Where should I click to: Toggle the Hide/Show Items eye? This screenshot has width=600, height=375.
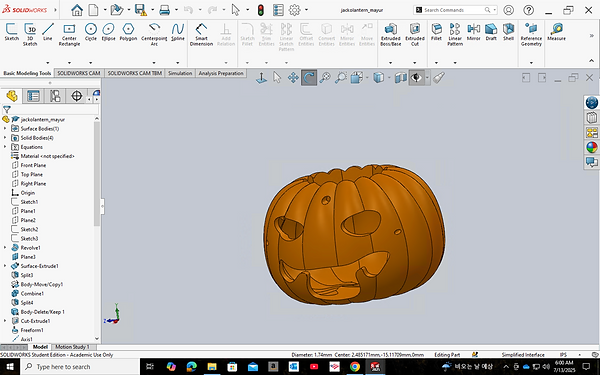416,78
